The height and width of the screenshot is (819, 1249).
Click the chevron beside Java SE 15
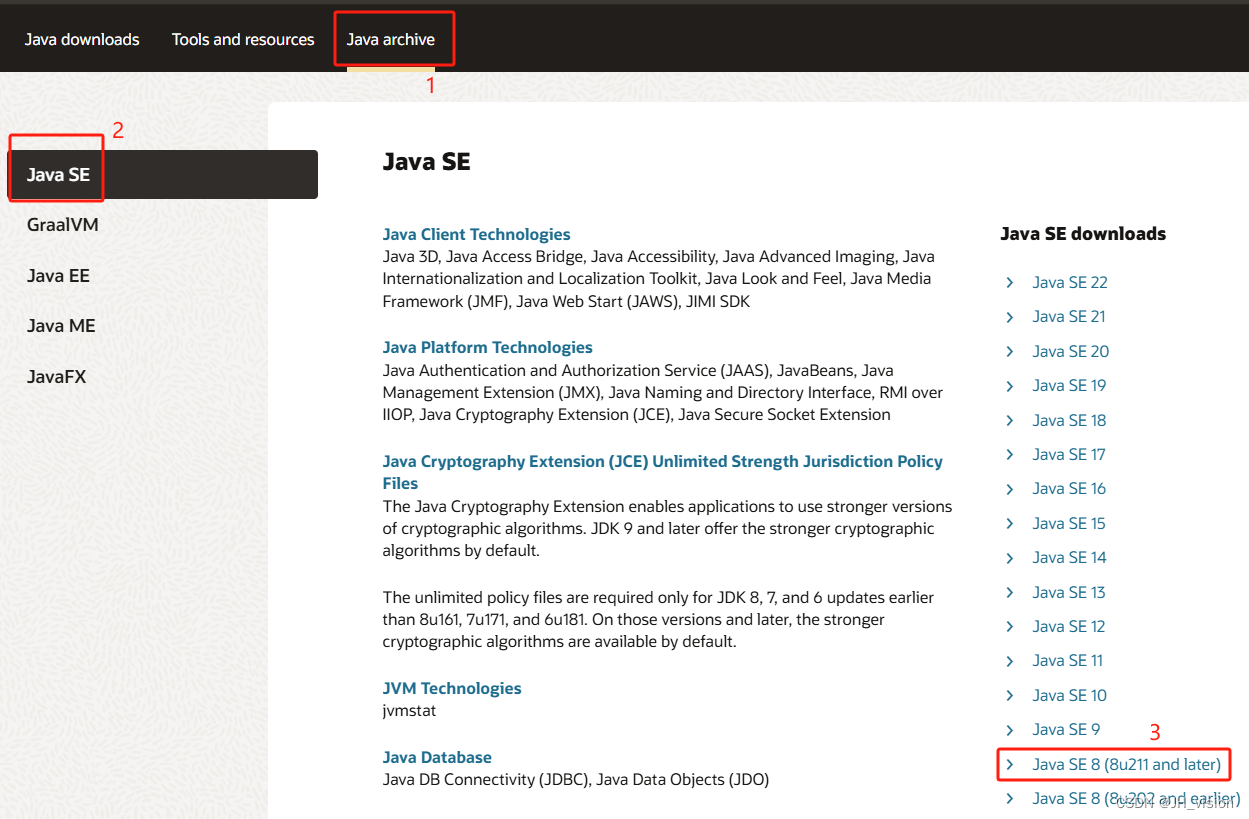1010,524
